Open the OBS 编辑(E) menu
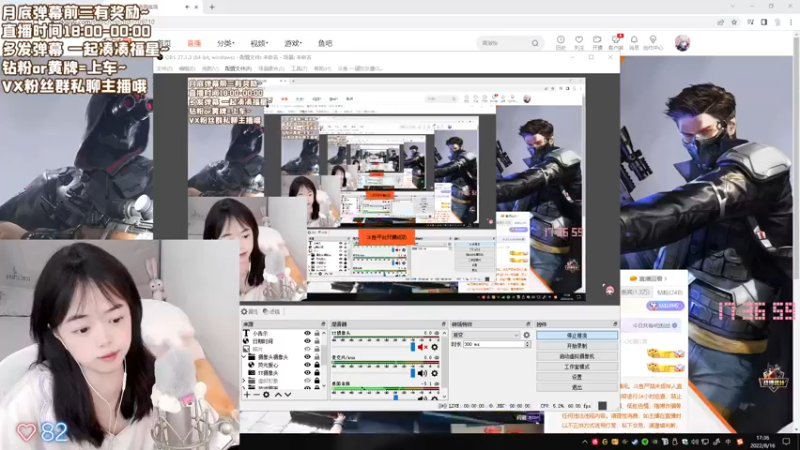This screenshot has width=800, height=450. (x=186, y=68)
